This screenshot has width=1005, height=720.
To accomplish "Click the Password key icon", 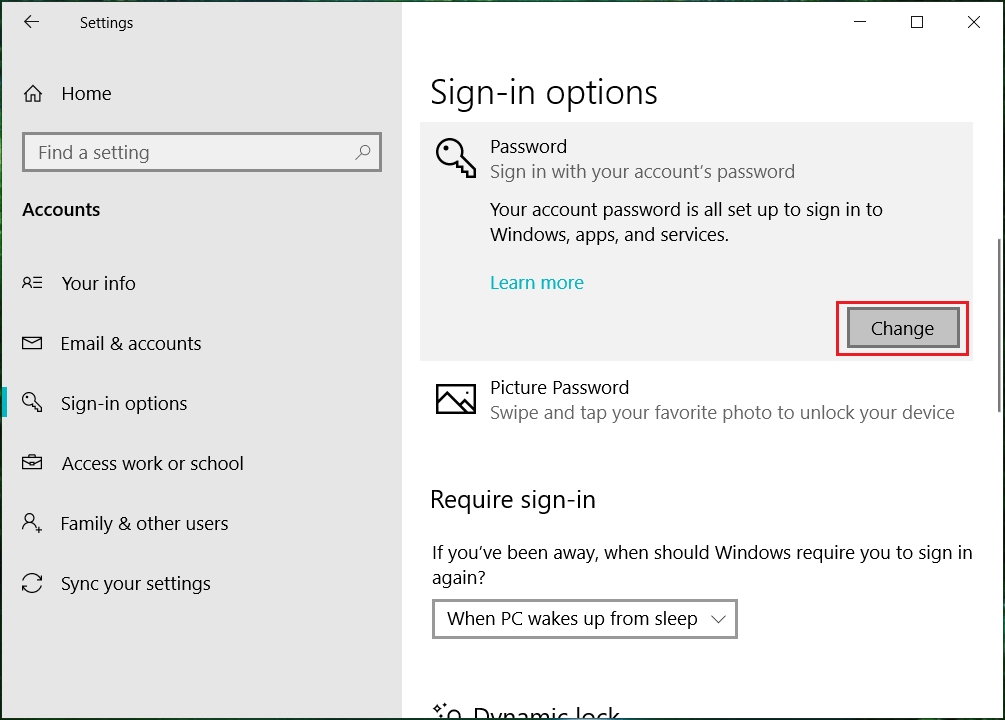I will coord(456,159).
